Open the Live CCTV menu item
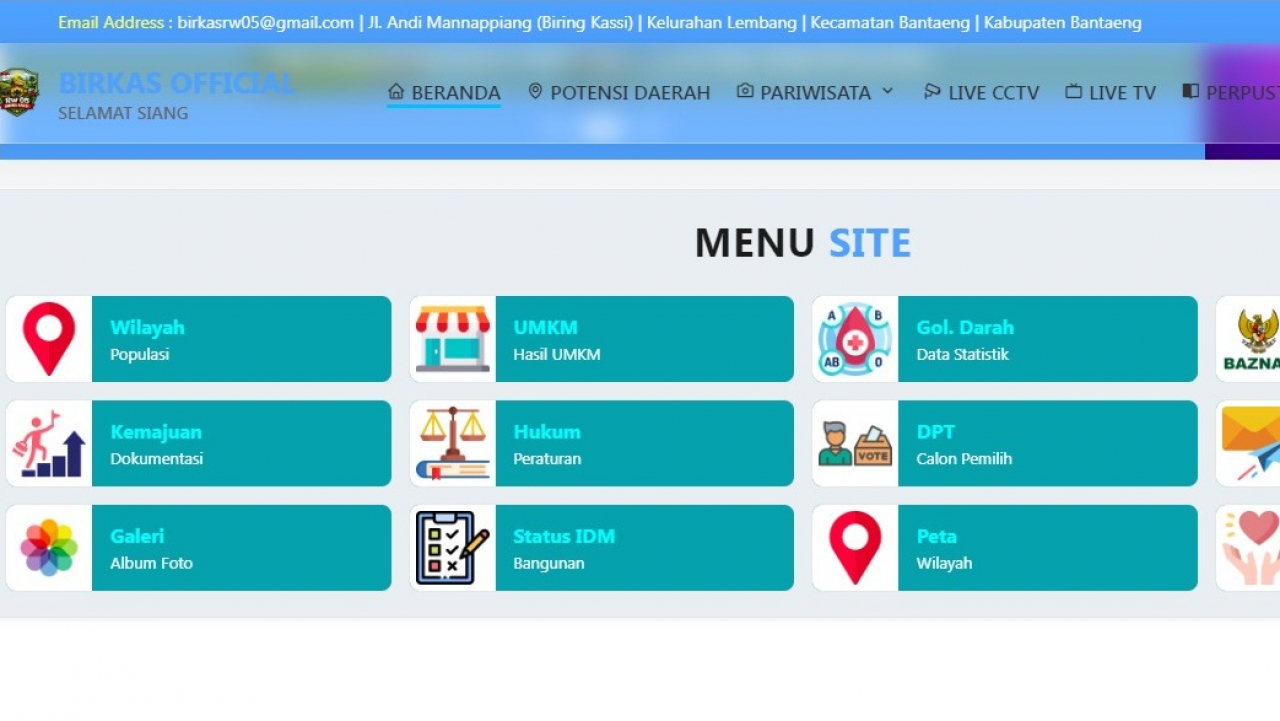1280x721 pixels. tap(981, 92)
